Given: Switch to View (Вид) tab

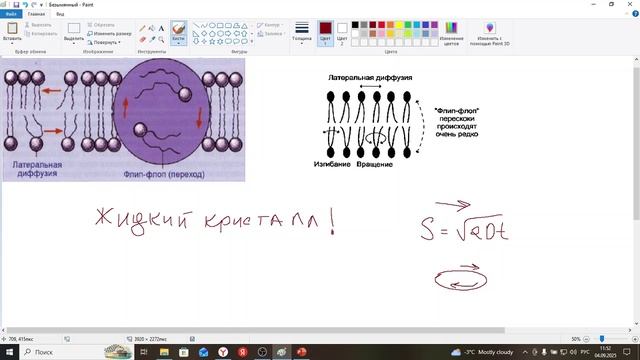Looking at the screenshot, I should (60, 14).
